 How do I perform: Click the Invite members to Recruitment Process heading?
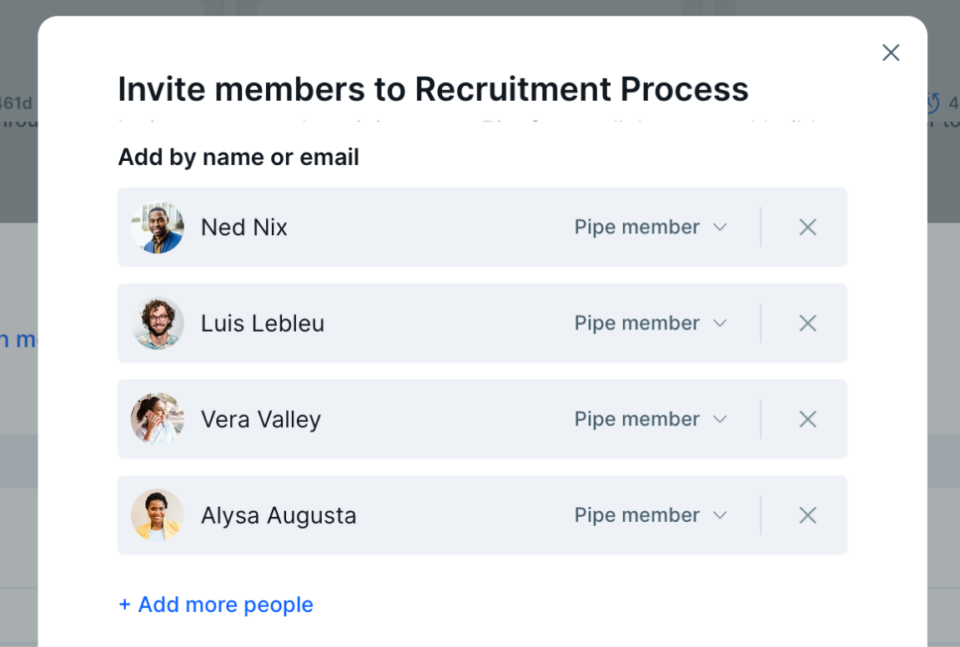coord(433,89)
